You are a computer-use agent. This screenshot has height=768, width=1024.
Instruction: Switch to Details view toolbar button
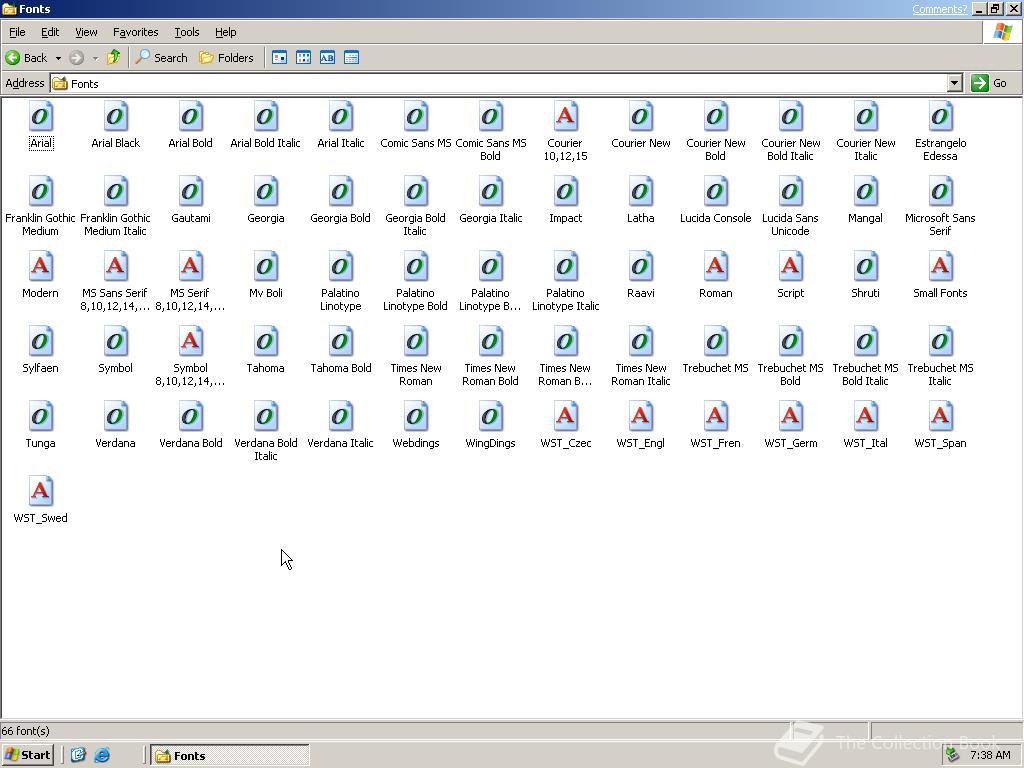pyautogui.click(x=351, y=57)
